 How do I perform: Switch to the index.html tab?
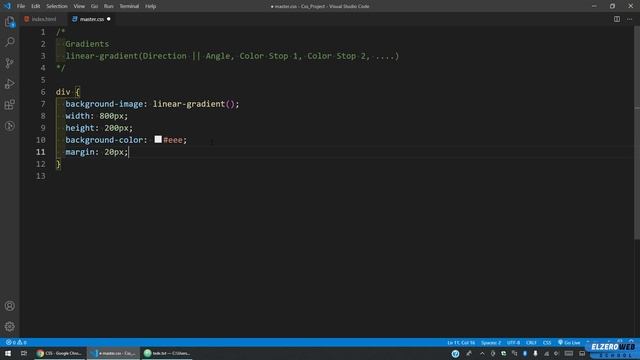[x=43, y=19]
